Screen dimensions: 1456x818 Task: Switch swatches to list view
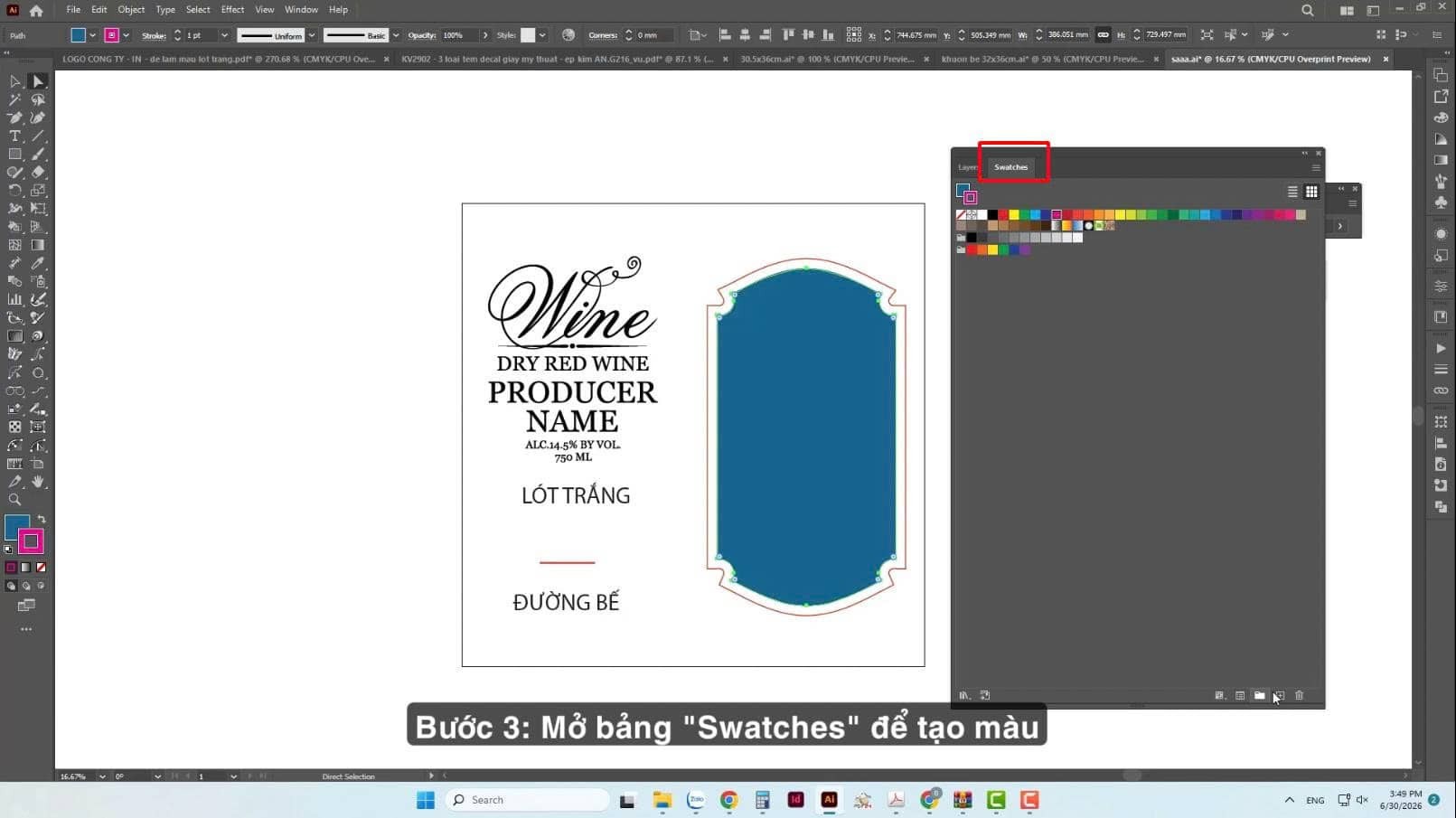point(1292,192)
